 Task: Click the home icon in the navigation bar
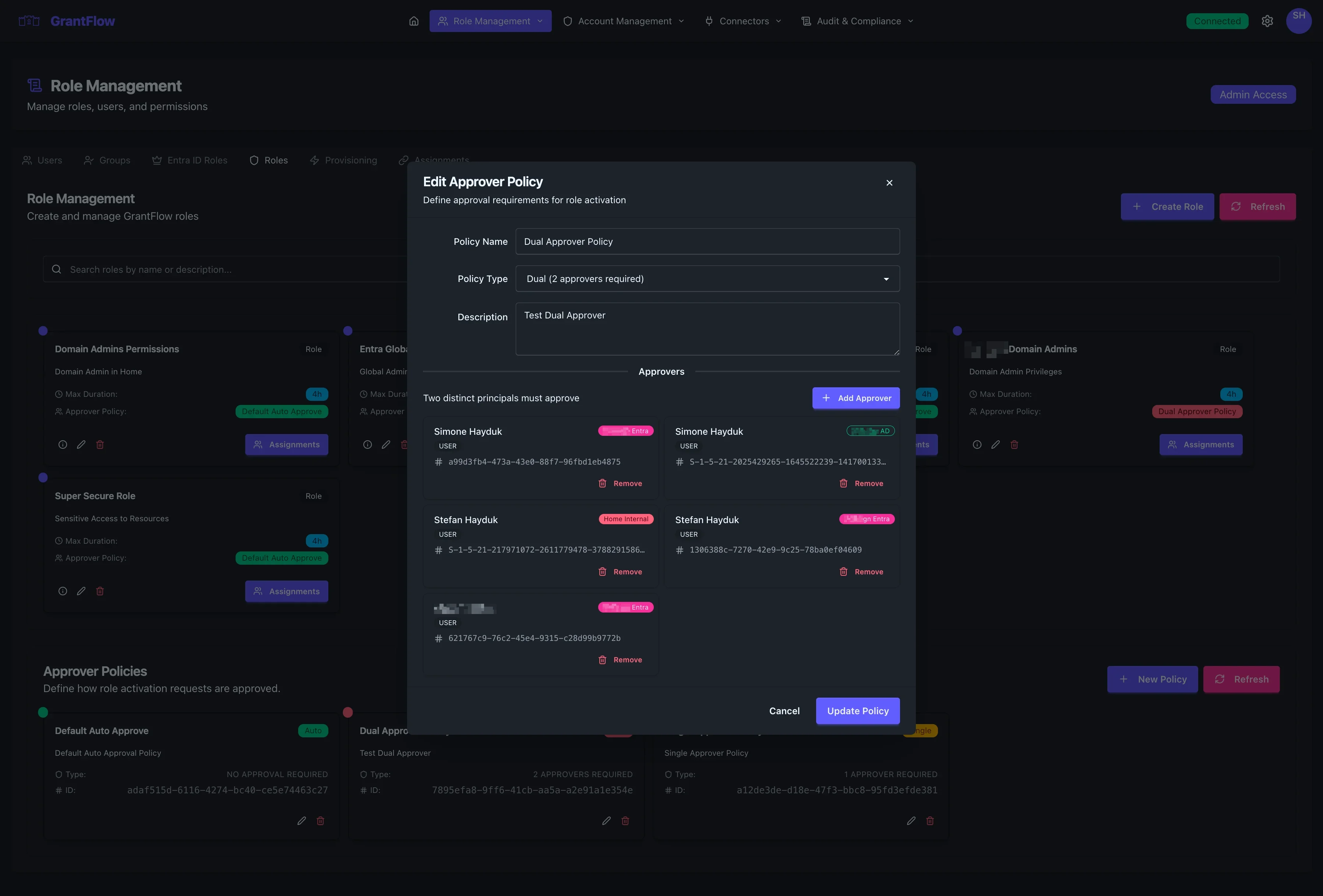[x=413, y=21]
